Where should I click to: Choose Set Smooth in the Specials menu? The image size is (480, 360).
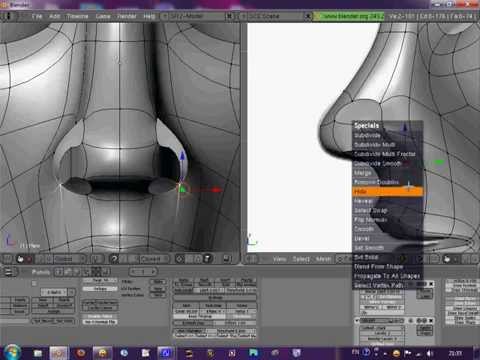(x=388, y=248)
